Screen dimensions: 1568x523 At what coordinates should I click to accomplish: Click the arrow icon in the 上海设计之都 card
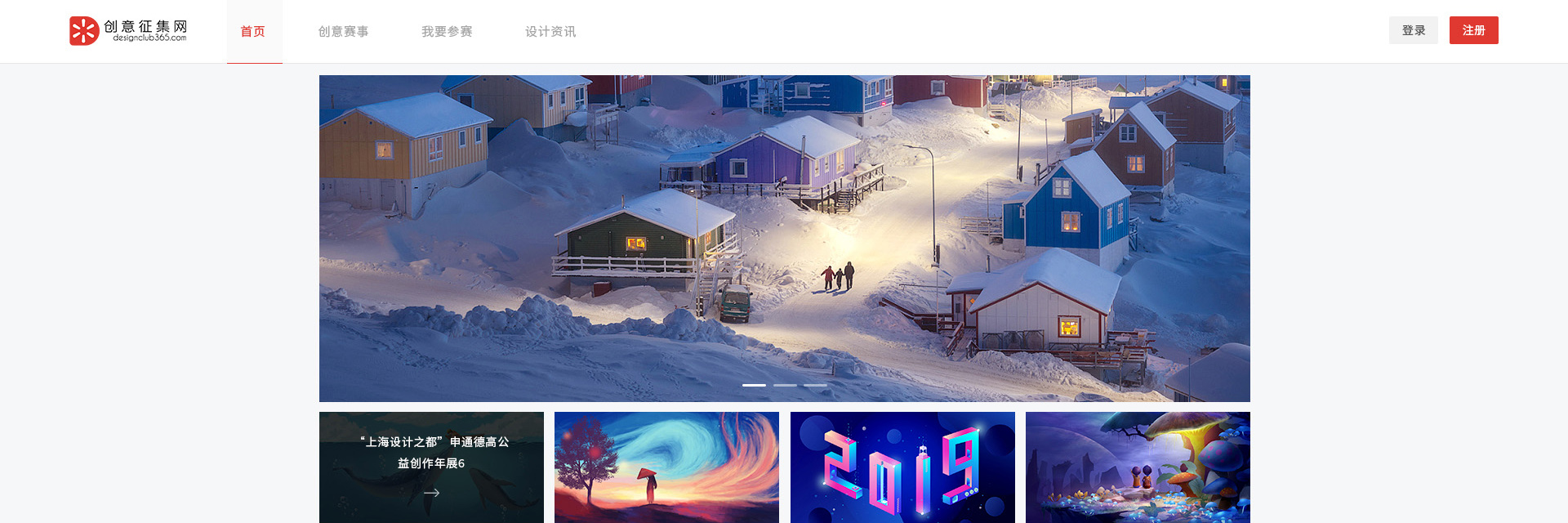pyautogui.click(x=431, y=493)
